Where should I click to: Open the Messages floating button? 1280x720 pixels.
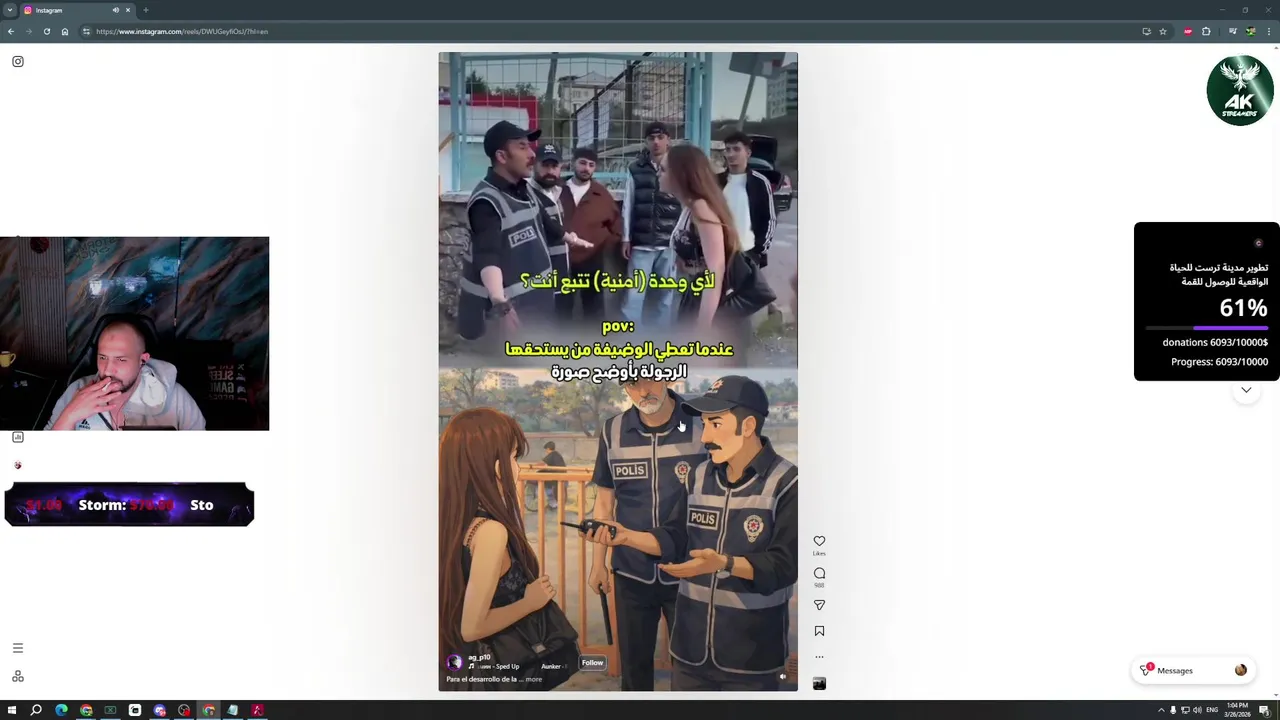1194,671
